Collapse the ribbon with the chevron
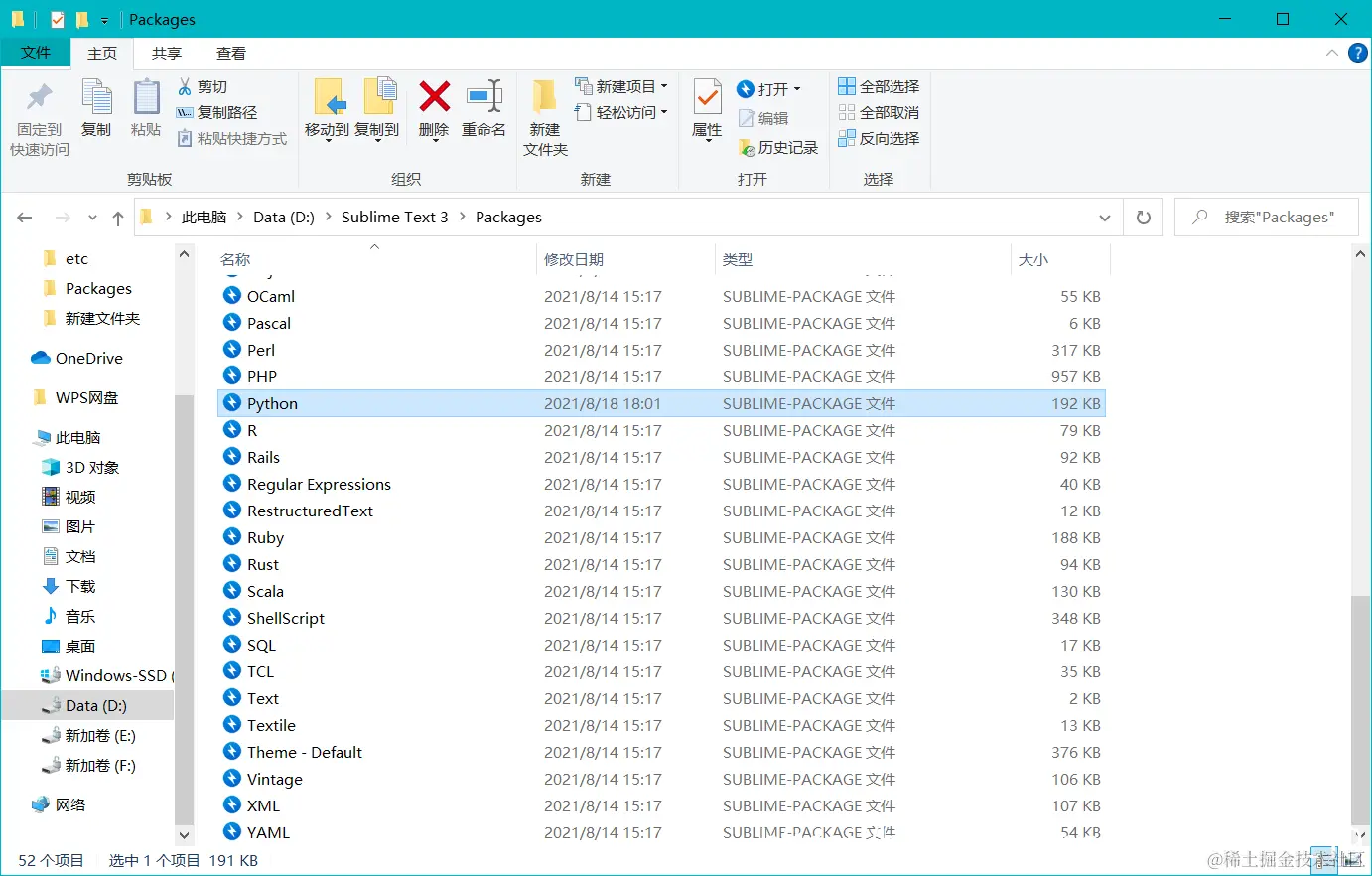 (1332, 53)
